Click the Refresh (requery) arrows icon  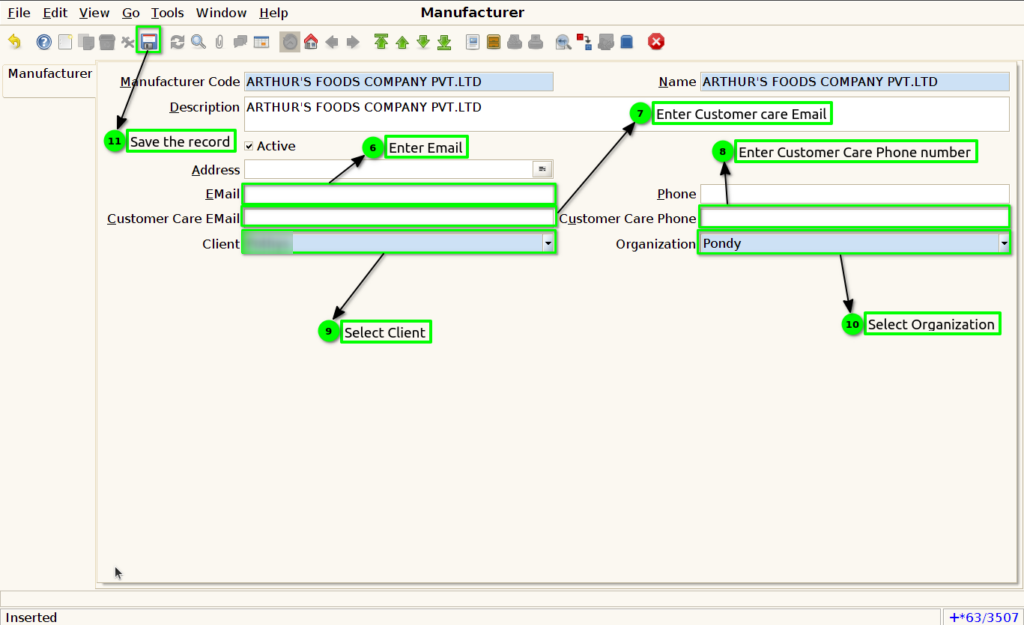coord(177,42)
